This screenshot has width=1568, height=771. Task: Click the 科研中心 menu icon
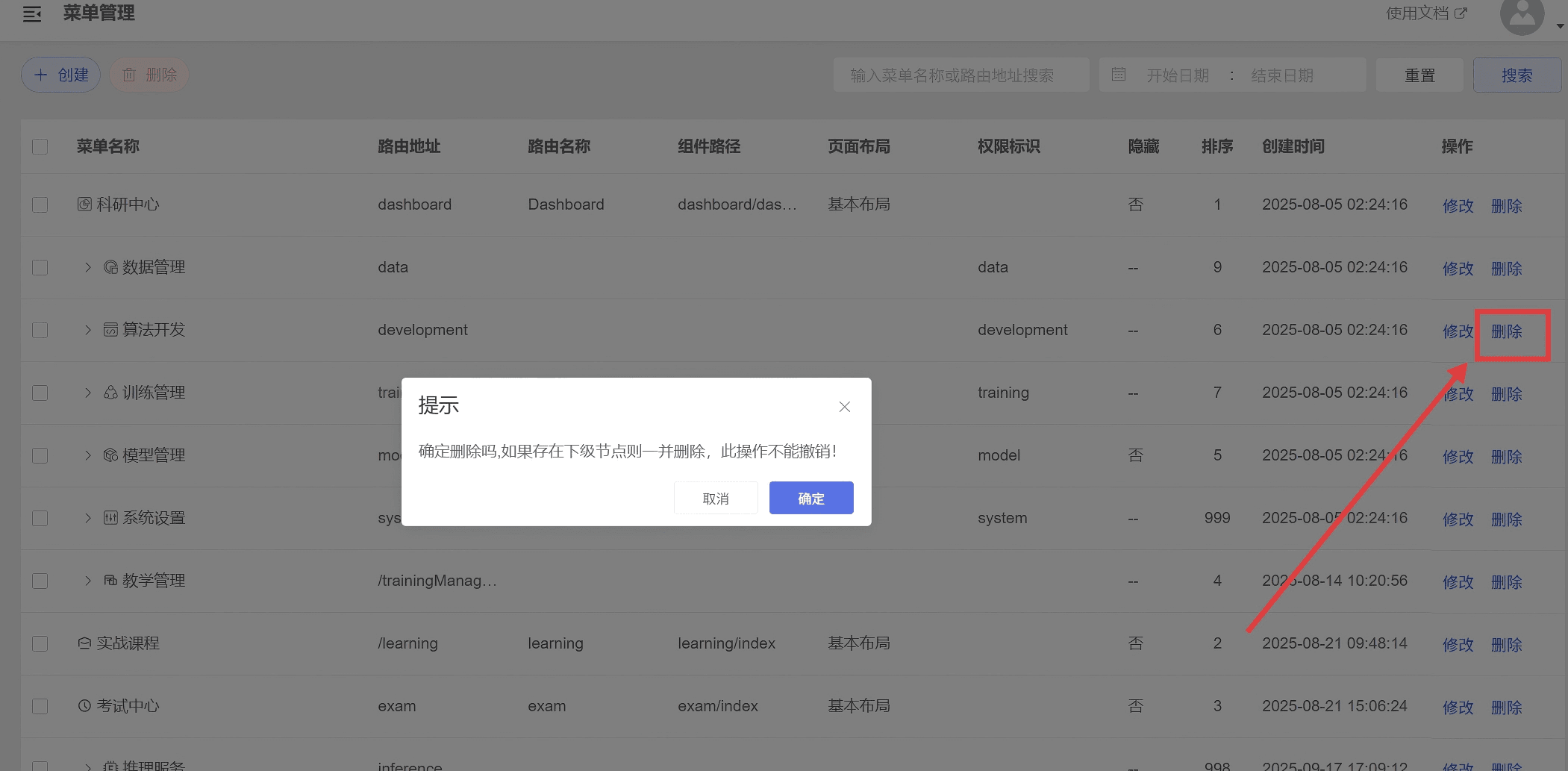pyautogui.click(x=84, y=205)
